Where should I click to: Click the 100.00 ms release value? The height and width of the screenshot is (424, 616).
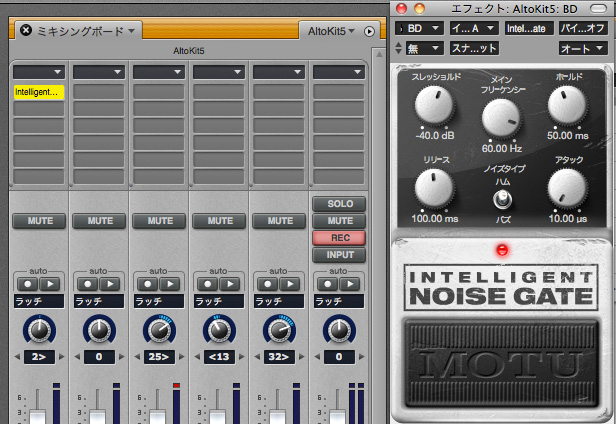pyautogui.click(x=435, y=219)
